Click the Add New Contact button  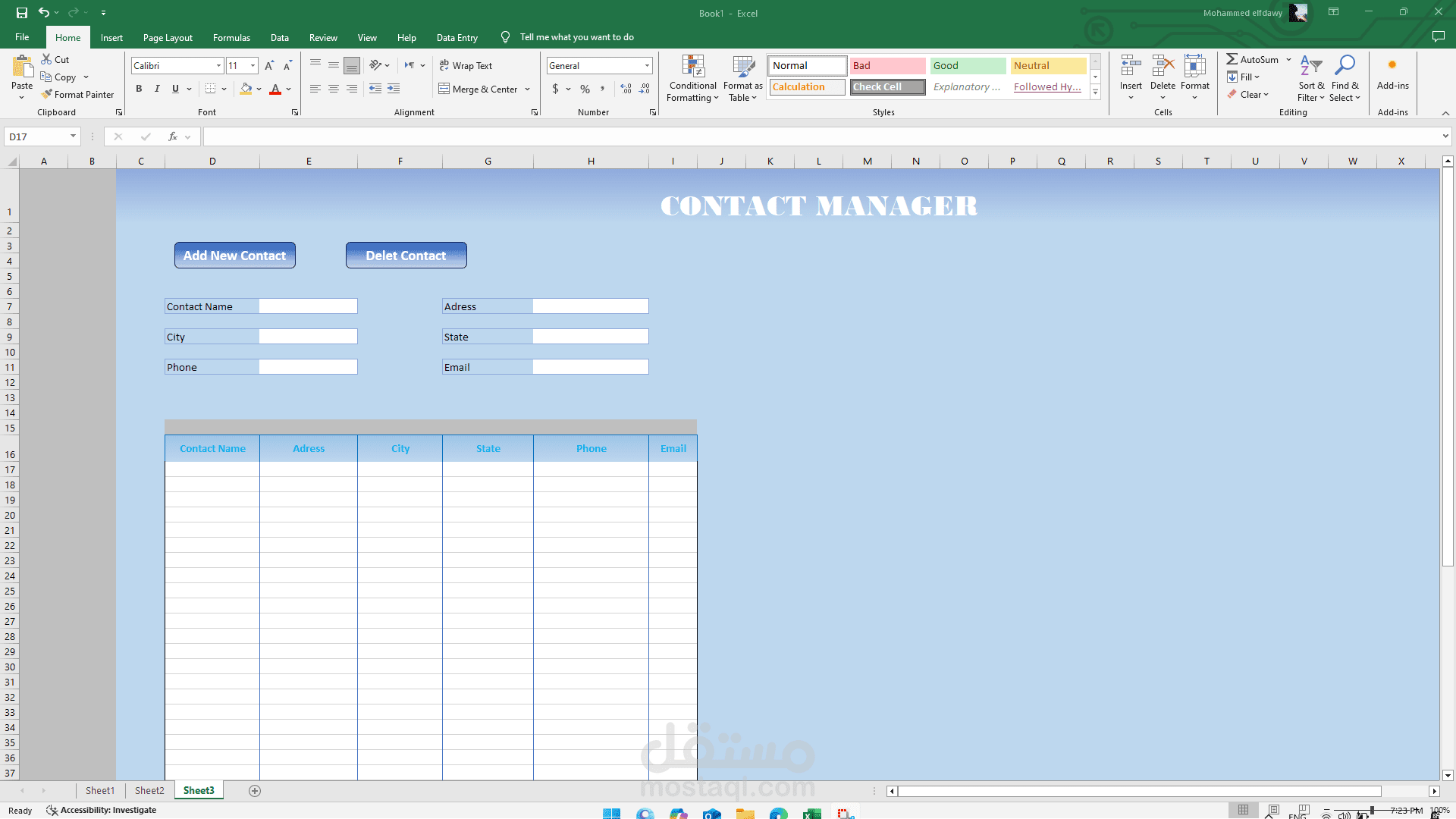235,256
